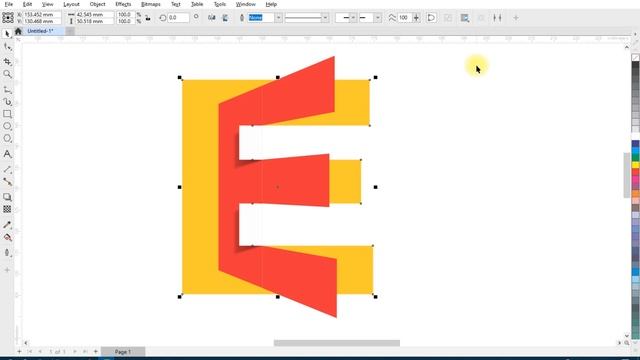This screenshot has height=360, width=640.
Task: Pick the Polygon tool
Action: [x=7, y=138]
